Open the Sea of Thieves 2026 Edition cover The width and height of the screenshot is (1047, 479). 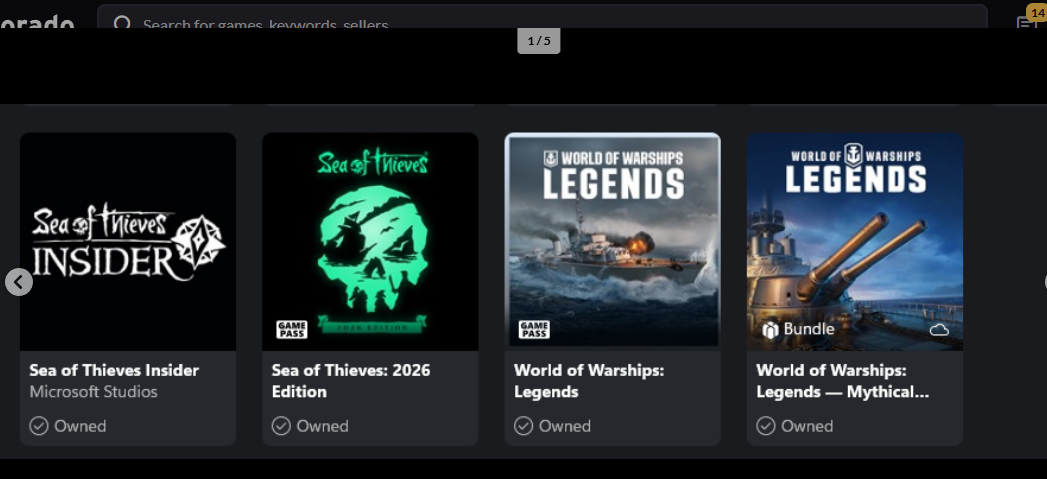coord(370,241)
